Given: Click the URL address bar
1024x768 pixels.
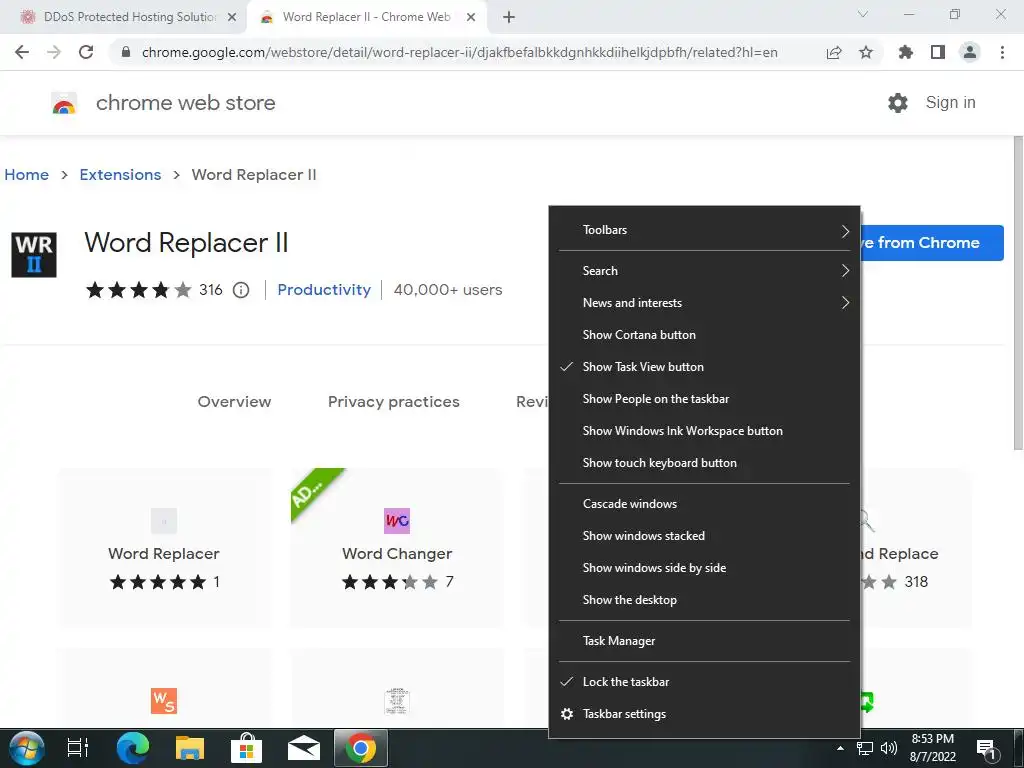Looking at the screenshot, I should coord(459,52).
